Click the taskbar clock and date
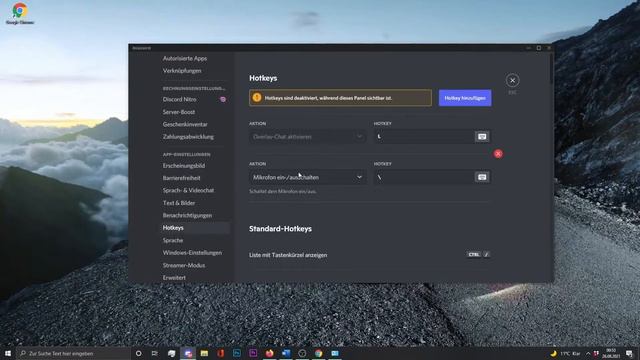Screen dimensions: 640x360 (x=611, y=353)
